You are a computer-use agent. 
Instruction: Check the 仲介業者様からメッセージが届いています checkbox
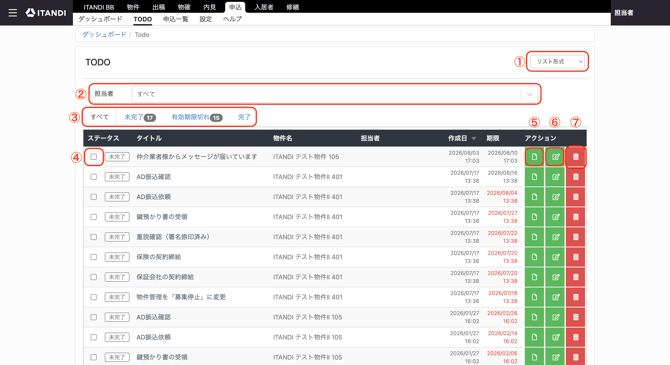94,157
